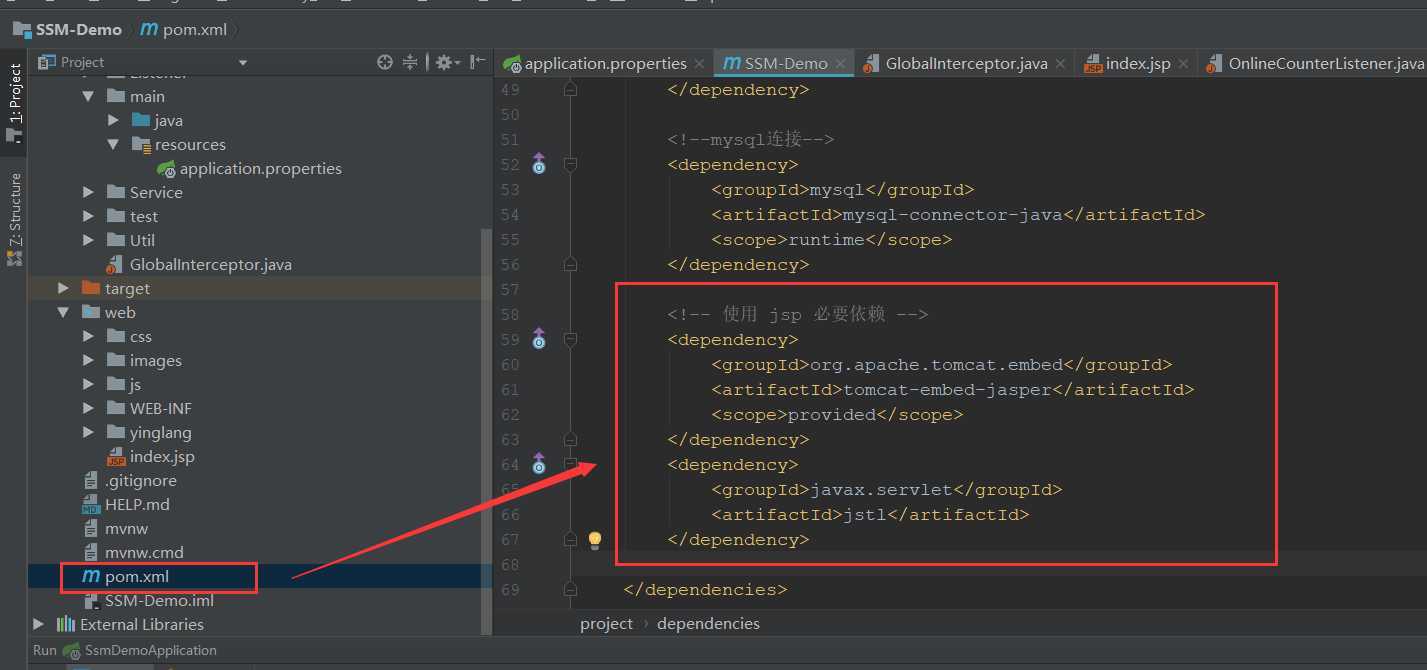Toggle the fold end marker on line 49
Screen dimensions: 1427x670
(x=570, y=89)
